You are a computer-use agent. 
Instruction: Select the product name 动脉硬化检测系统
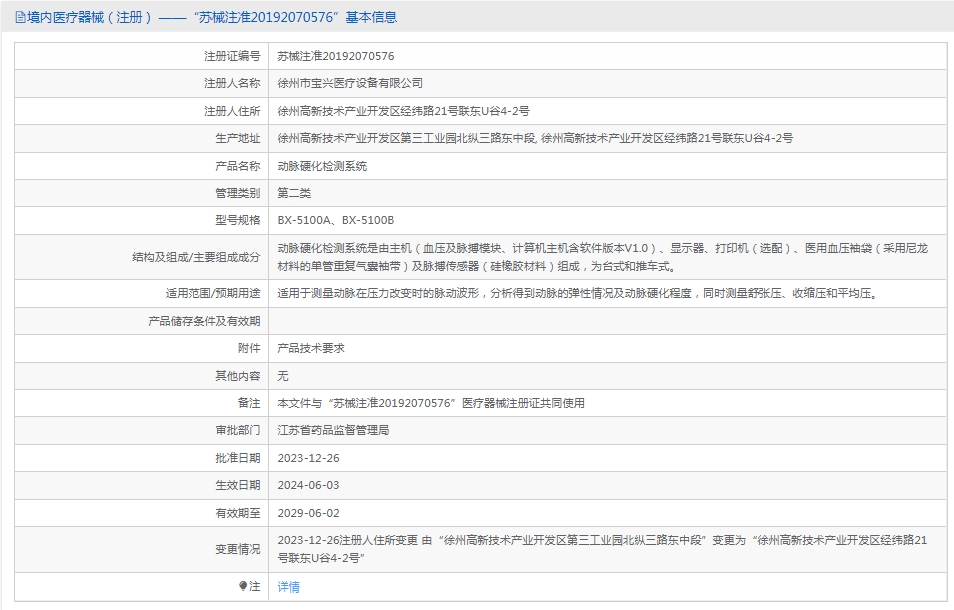[322, 166]
